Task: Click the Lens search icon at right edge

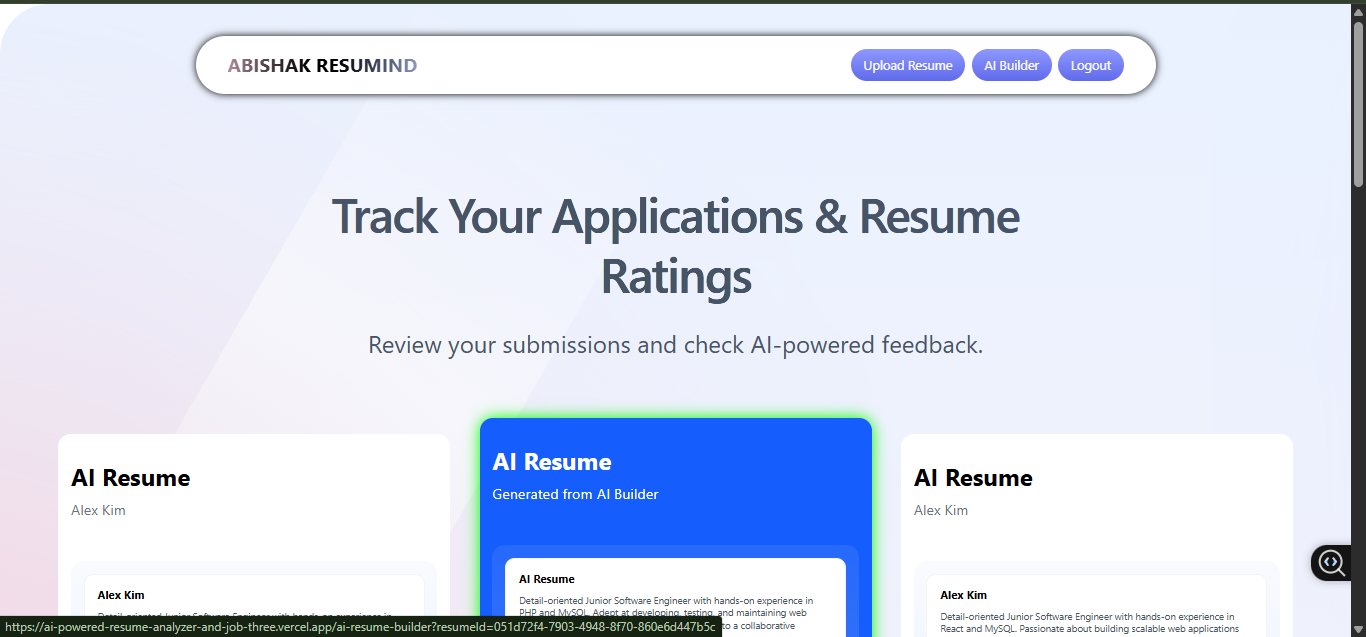Action: (x=1331, y=562)
